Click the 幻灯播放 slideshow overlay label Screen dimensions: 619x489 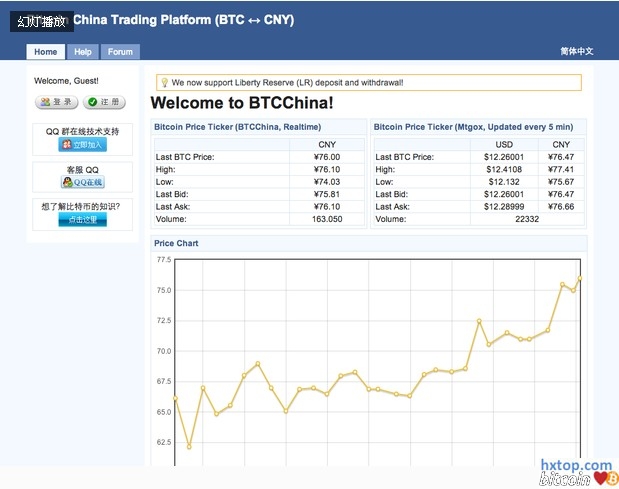pyautogui.click(x=42, y=20)
